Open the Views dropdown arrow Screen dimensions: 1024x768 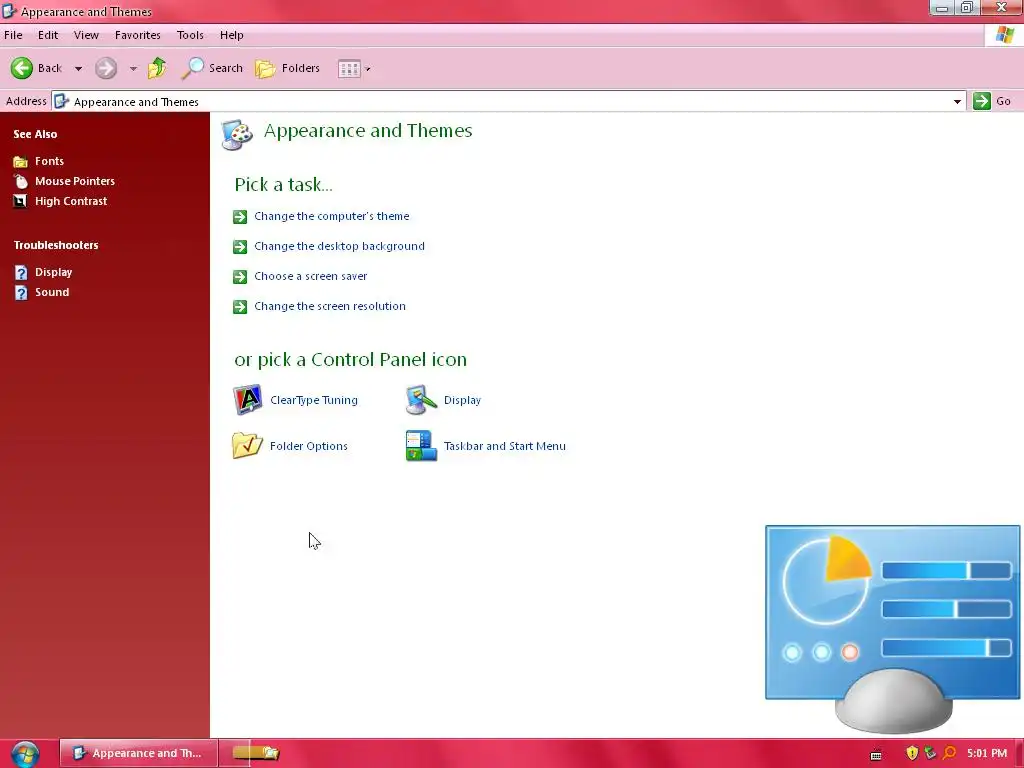pyautogui.click(x=368, y=69)
